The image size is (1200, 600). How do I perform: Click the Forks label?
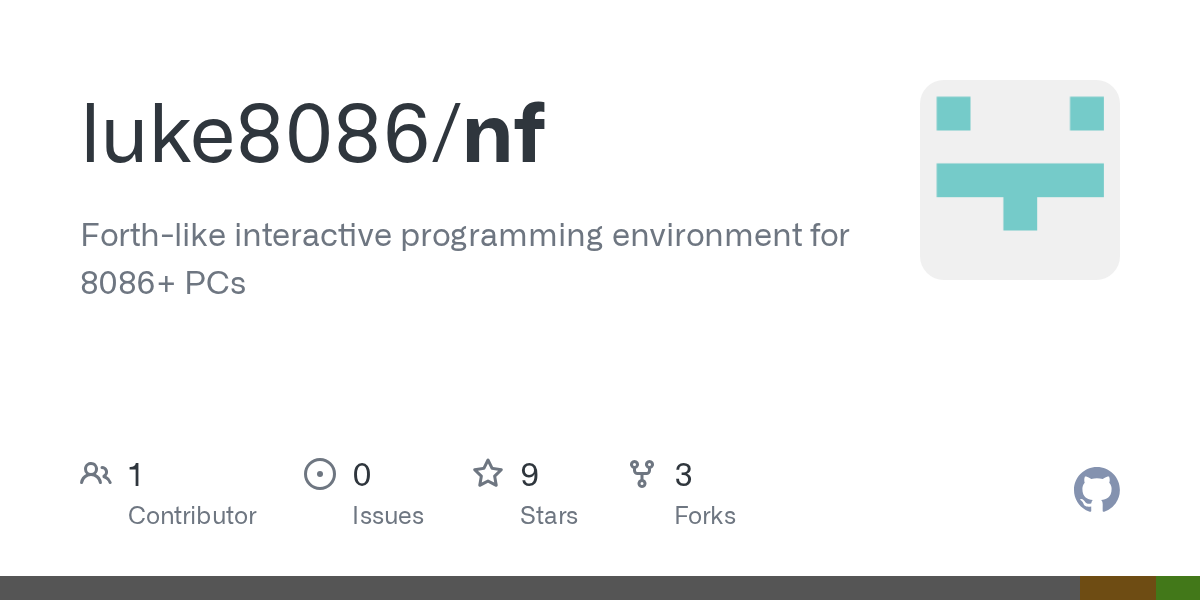(x=705, y=516)
